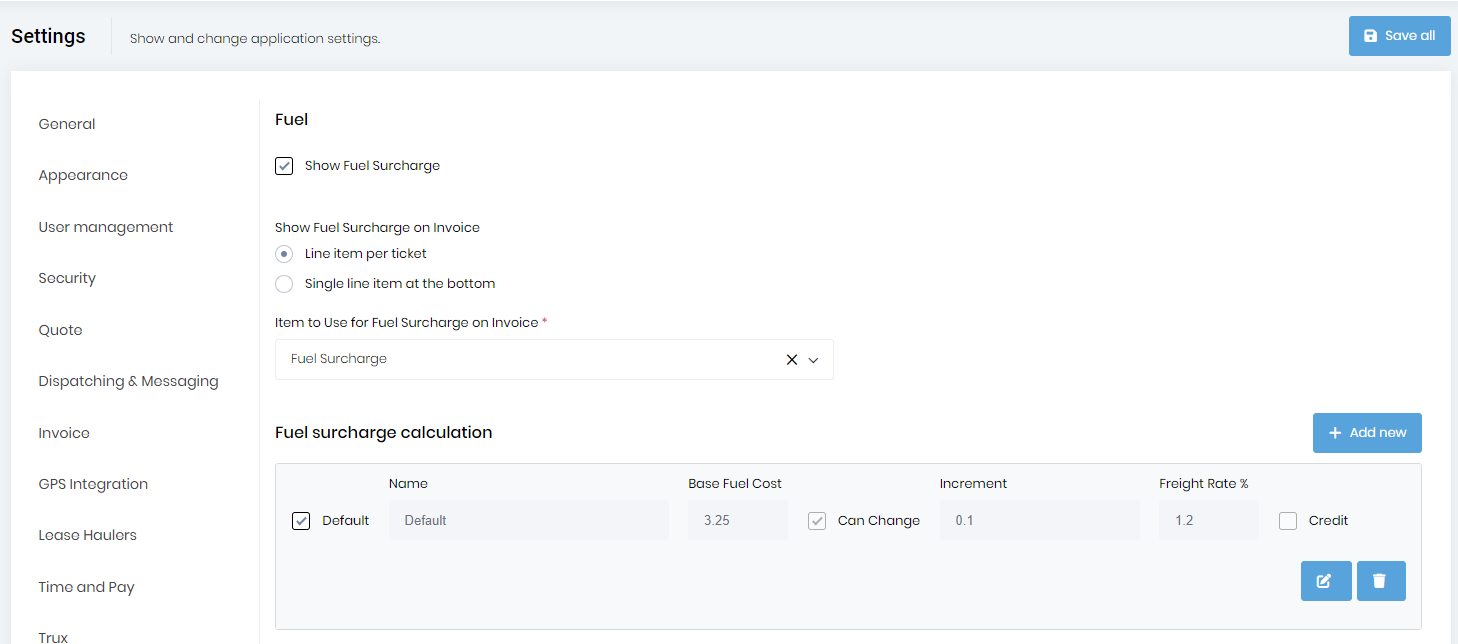Uncheck the Default calculation checkbox
Image resolution: width=1458 pixels, height=644 pixels.
click(x=301, y=520)
